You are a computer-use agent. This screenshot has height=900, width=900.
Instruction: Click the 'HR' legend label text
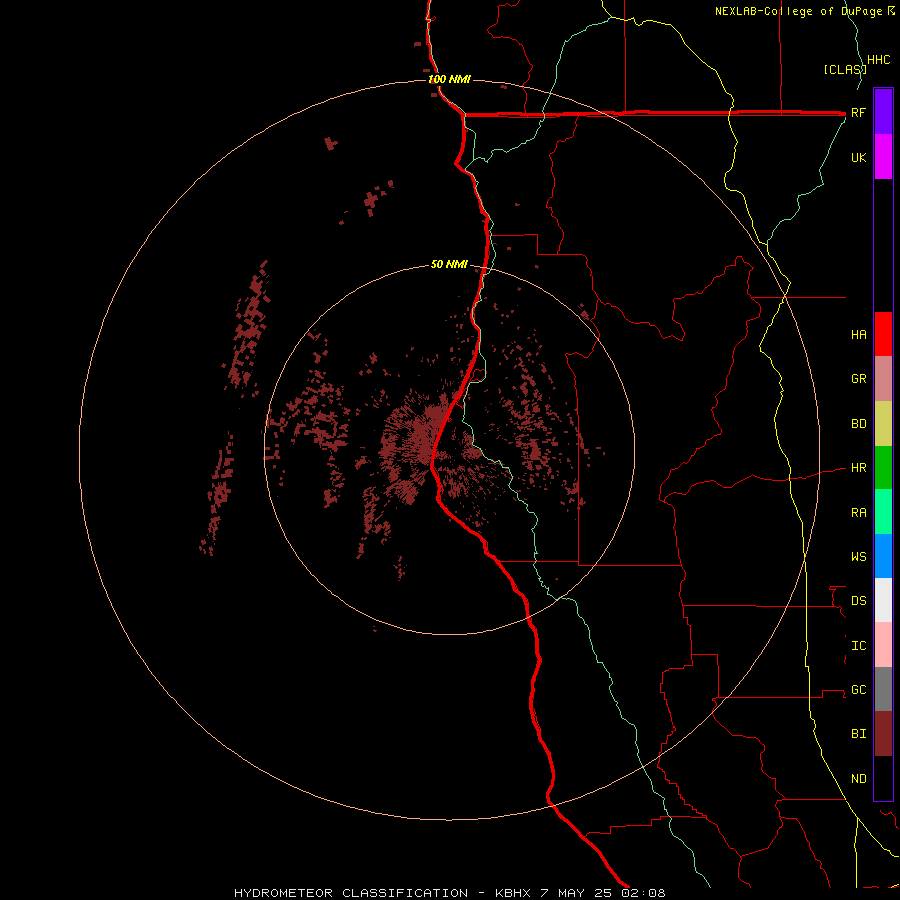pyautogui.click(x=858, y=468)
